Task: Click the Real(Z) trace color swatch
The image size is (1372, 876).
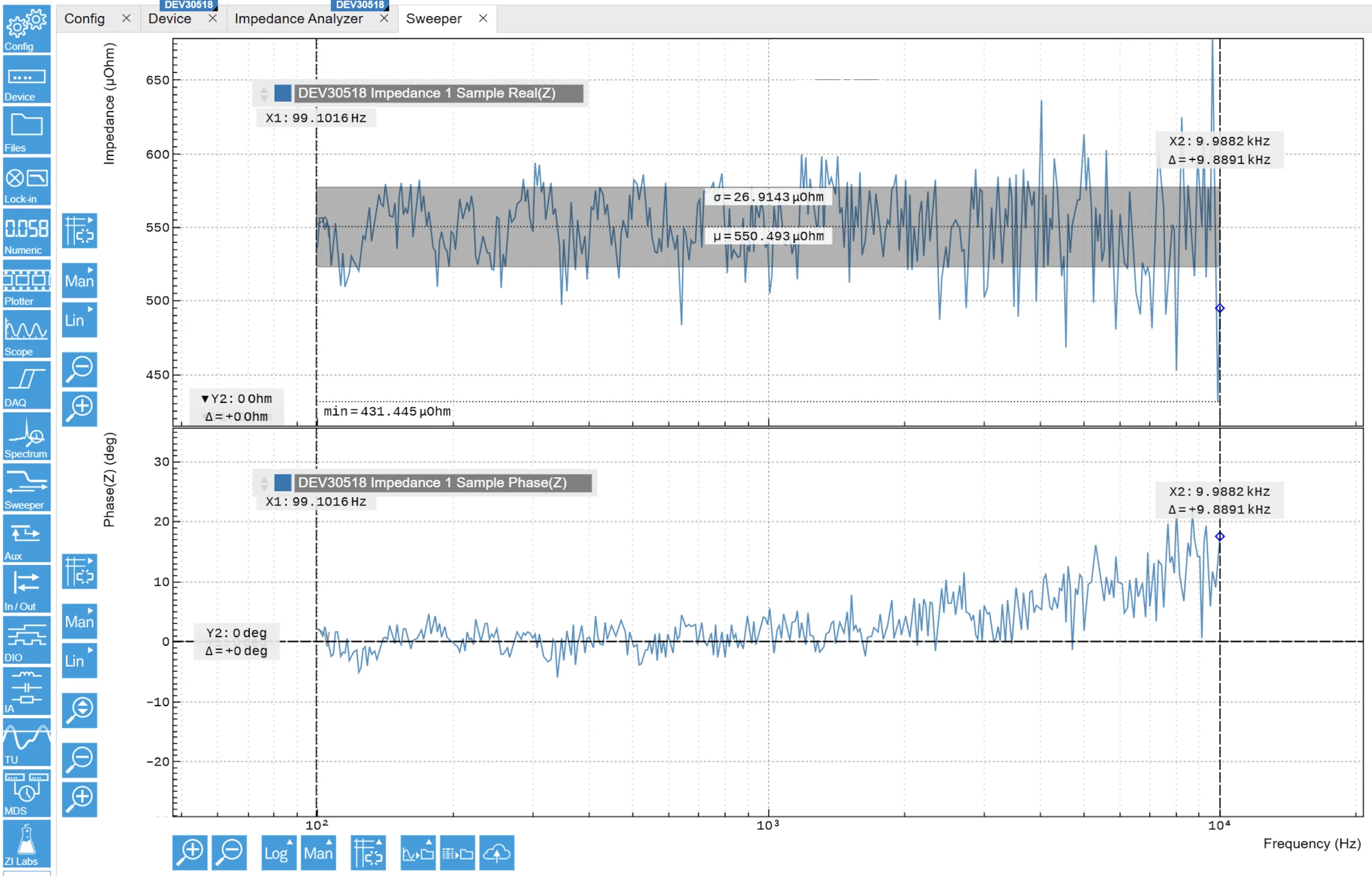Action: pos(283,93)
